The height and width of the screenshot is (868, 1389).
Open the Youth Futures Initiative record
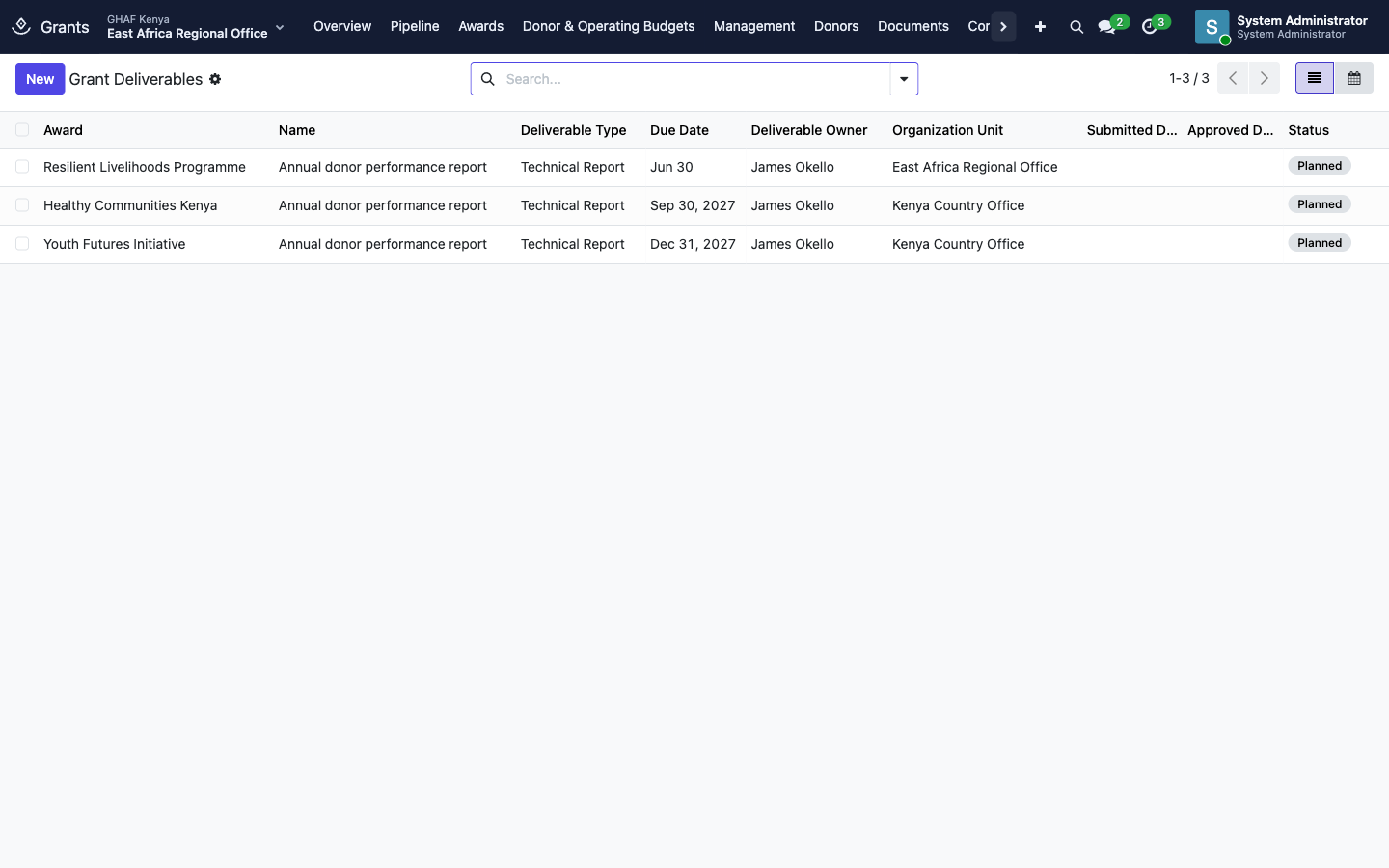pyautogui.click(x=115, y=244)
